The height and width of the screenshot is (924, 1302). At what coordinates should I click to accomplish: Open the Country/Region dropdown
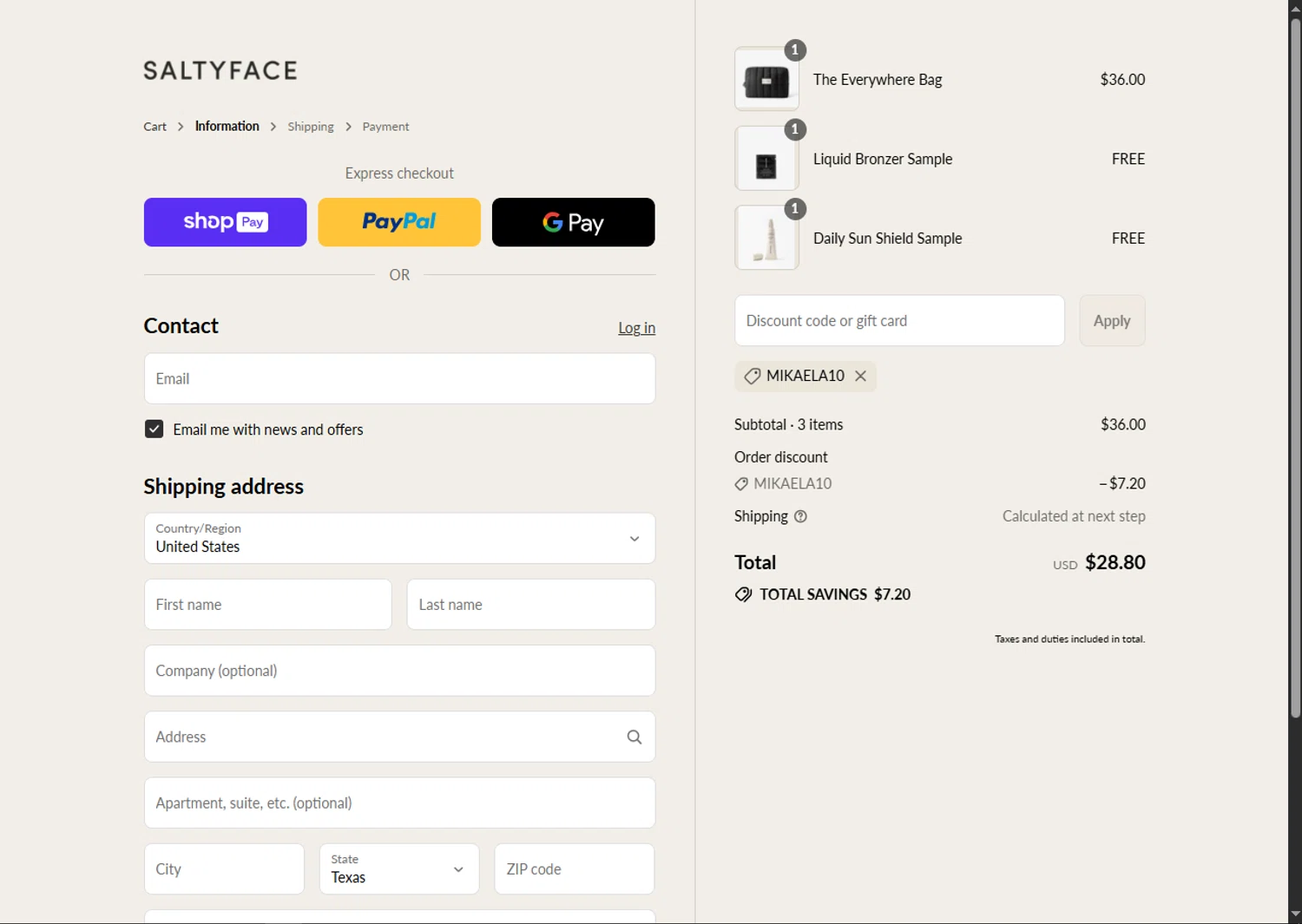coord(399,538)
